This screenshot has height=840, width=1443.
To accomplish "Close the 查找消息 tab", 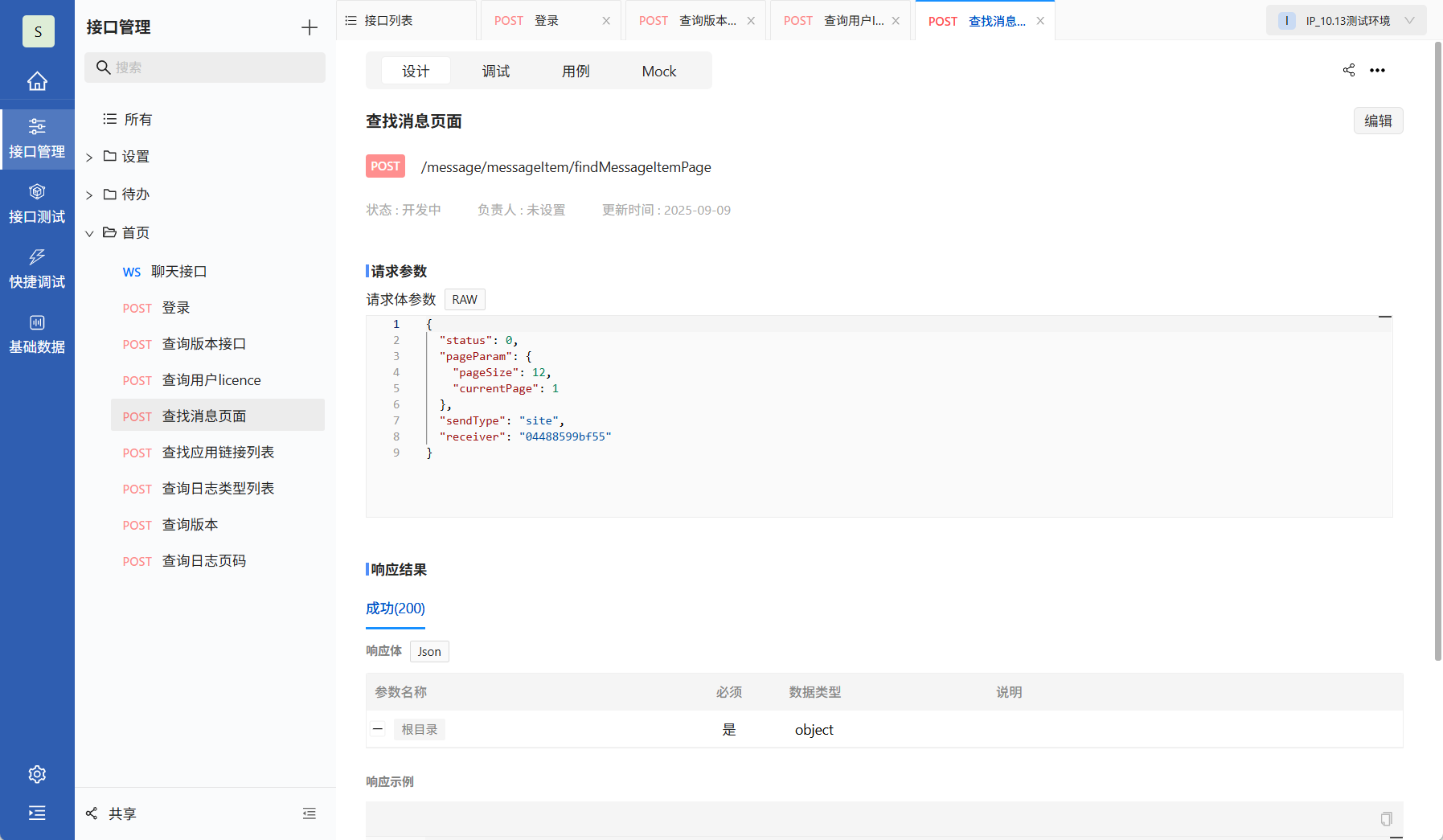I will [x=1040, y=21].
